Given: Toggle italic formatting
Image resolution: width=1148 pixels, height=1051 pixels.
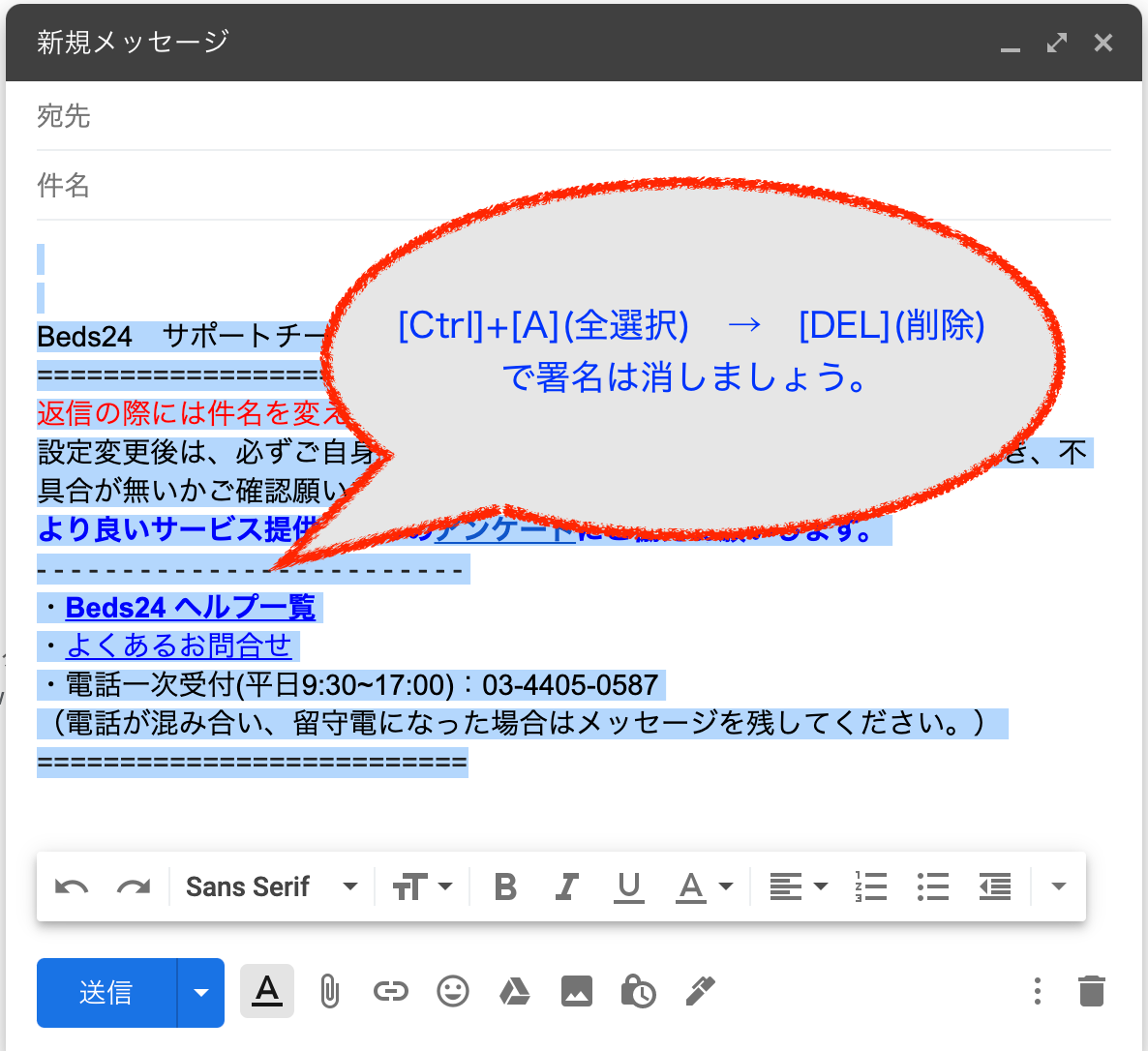Looking at the screenshot, I should pyautogui.click(x=567, y=887).
